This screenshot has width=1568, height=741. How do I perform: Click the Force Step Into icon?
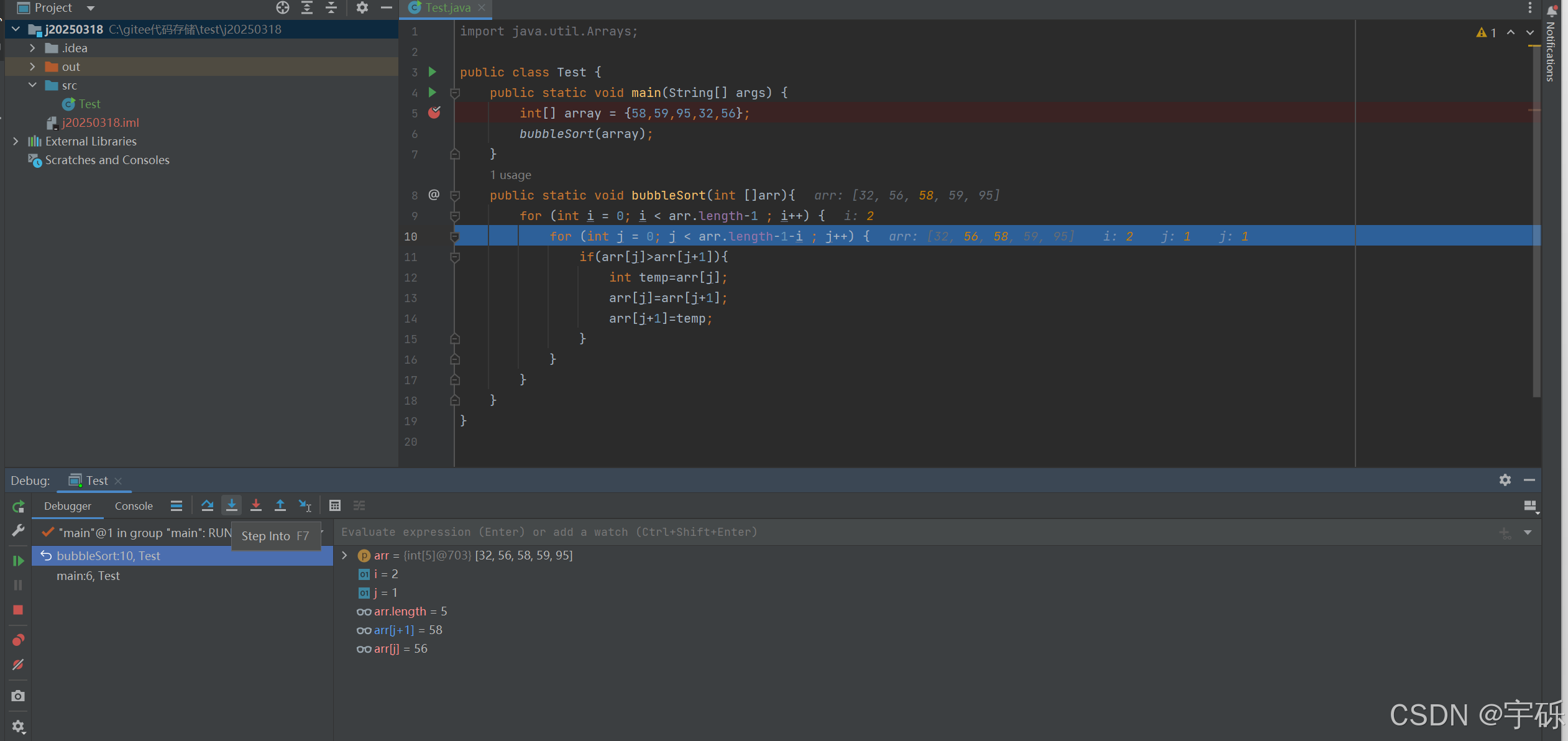click(x=256, y=505)
